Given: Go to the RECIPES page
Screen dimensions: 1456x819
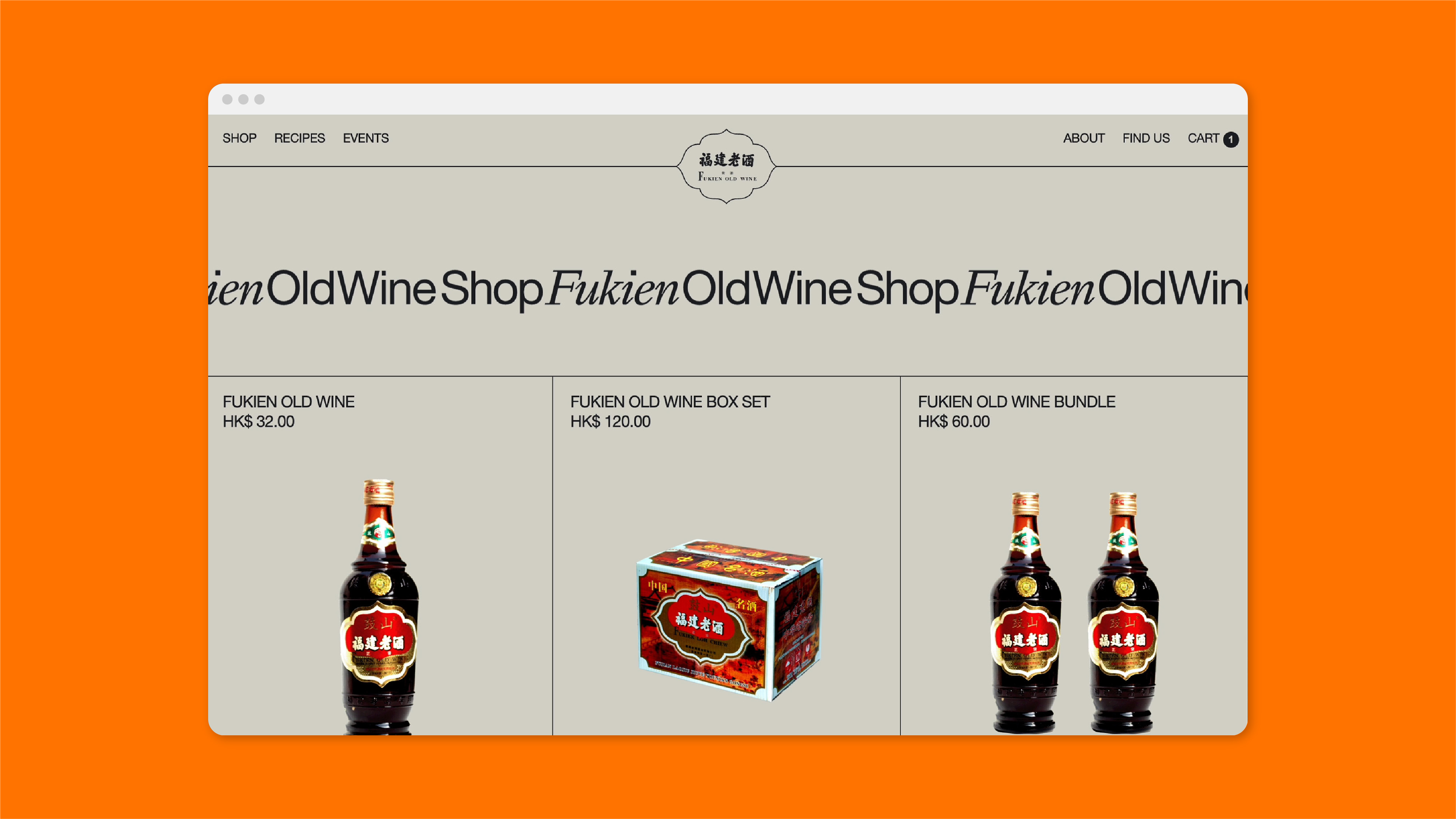Looking at the screenshot, I should click(x=299, y=138).
